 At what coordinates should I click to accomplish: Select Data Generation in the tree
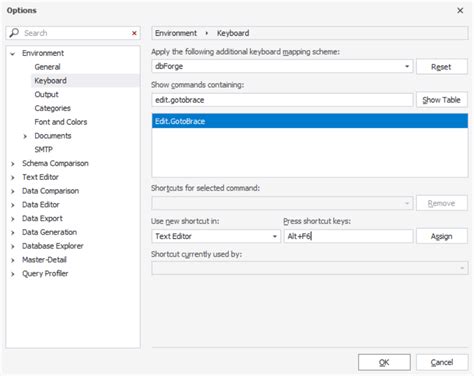click(49, 232)
